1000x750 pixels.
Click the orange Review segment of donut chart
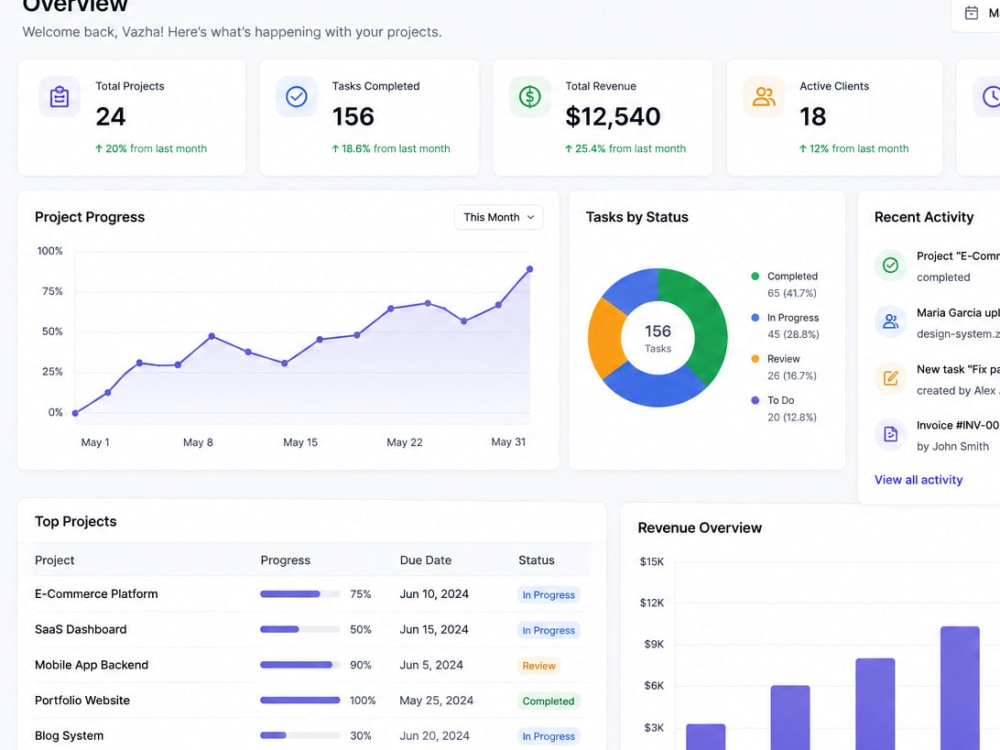pyautogui.click(x=607, y=339)
